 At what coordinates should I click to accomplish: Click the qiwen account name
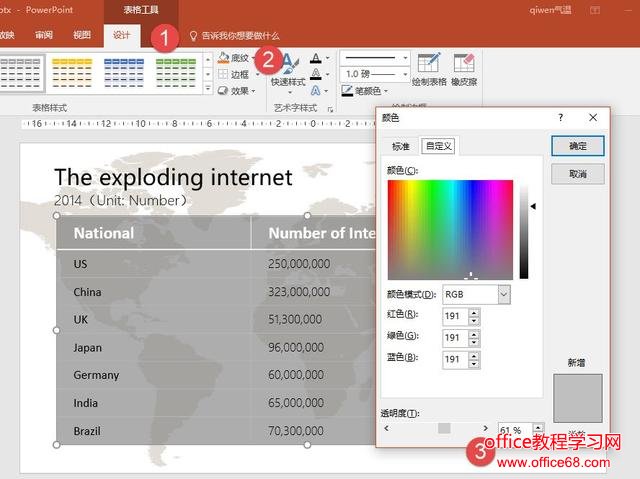[x=550, y=10]
